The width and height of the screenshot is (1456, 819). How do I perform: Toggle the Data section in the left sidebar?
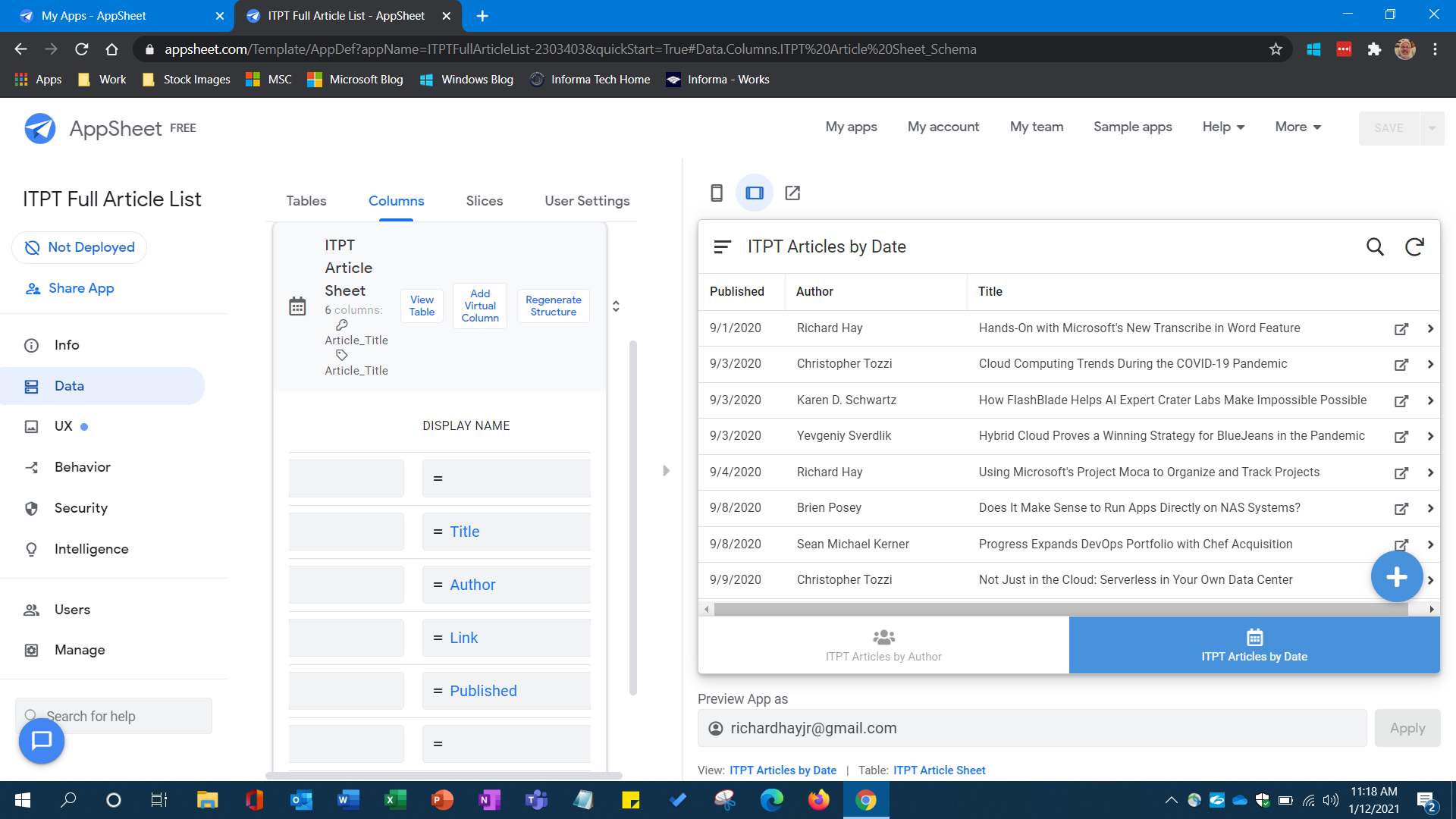tap(68, 385)
